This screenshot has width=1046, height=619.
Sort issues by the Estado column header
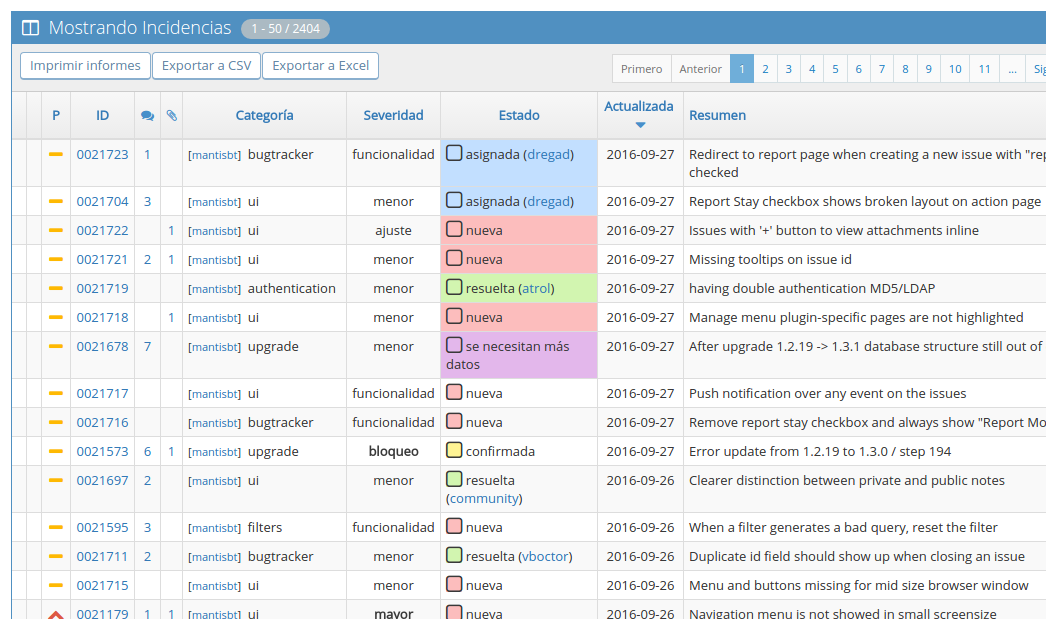519,115
